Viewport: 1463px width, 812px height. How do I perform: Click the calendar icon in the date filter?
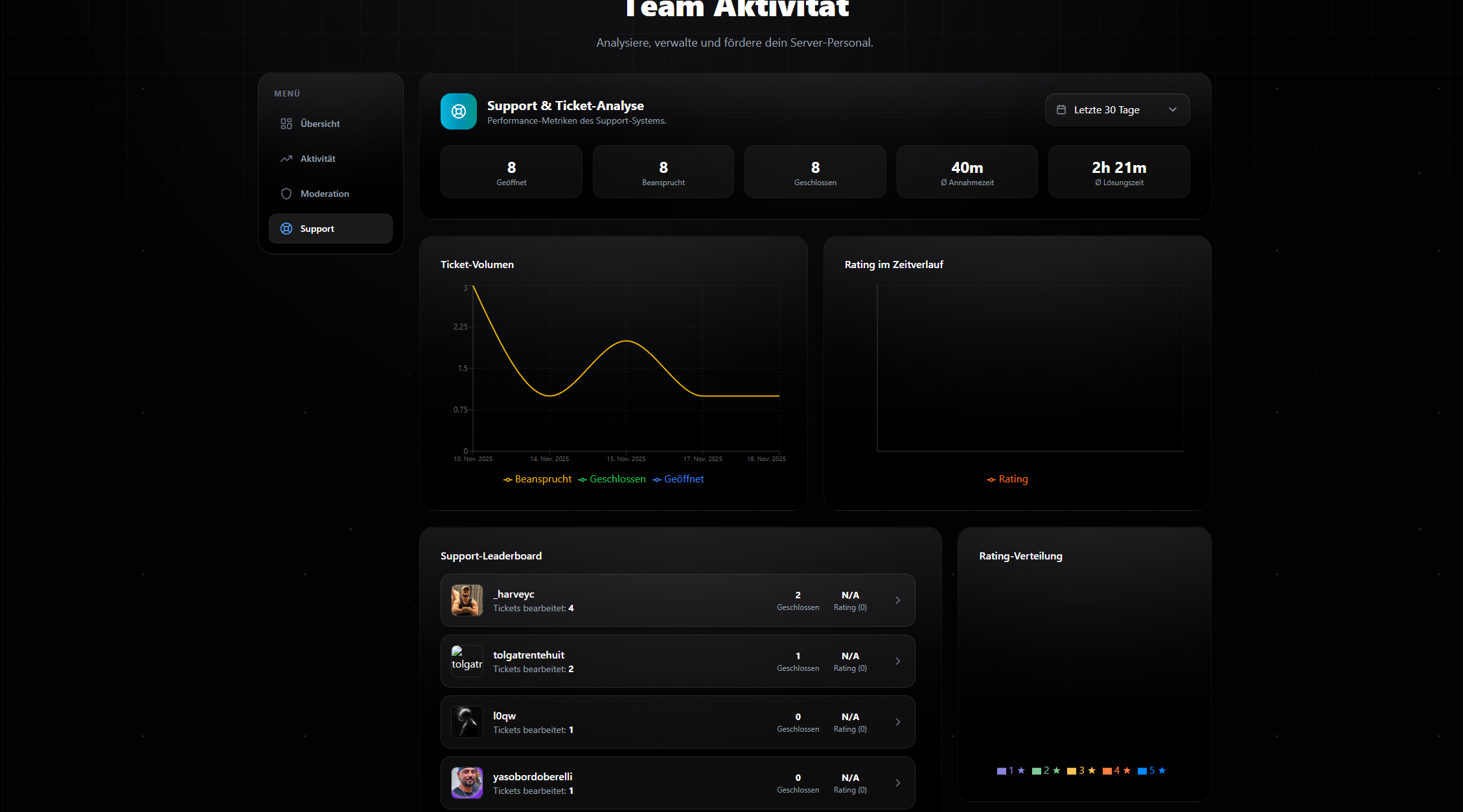pyautogui.click(x=1062, y=109)
